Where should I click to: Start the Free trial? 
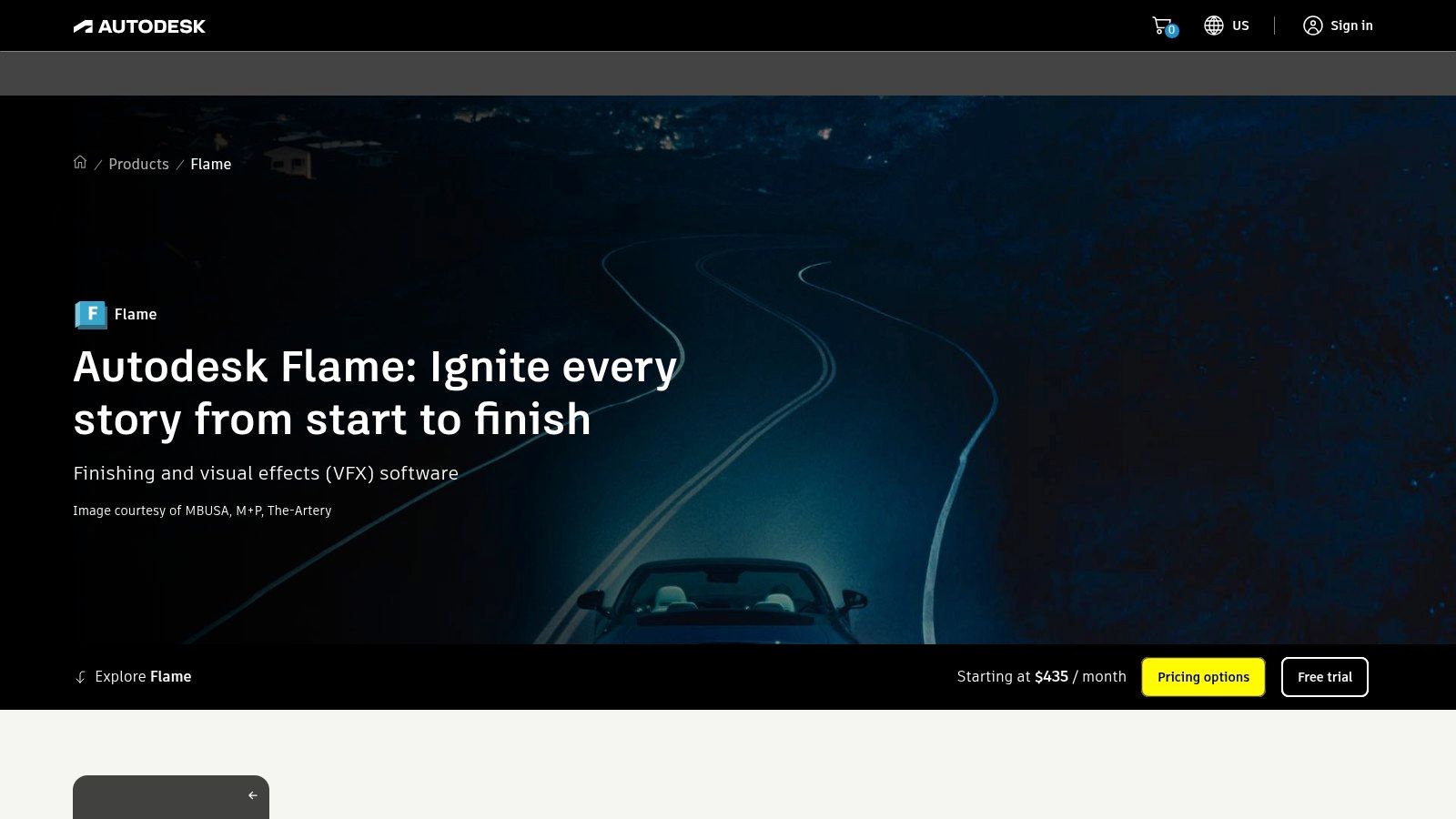(x=1324, y=677)
